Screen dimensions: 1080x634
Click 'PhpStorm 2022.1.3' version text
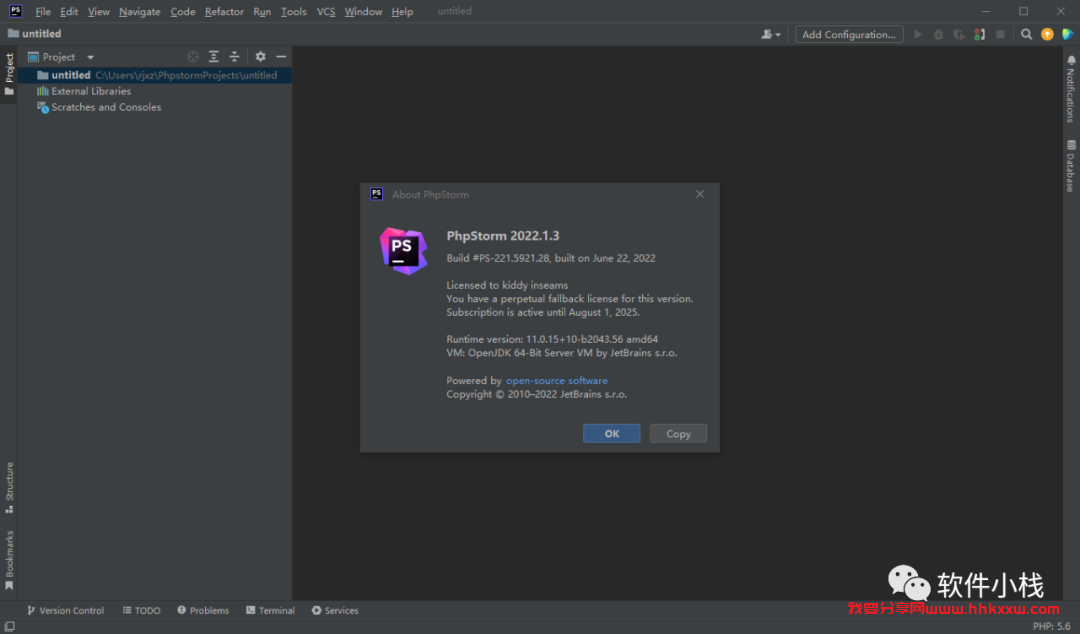pyautogui.click(x=503, y=236)
